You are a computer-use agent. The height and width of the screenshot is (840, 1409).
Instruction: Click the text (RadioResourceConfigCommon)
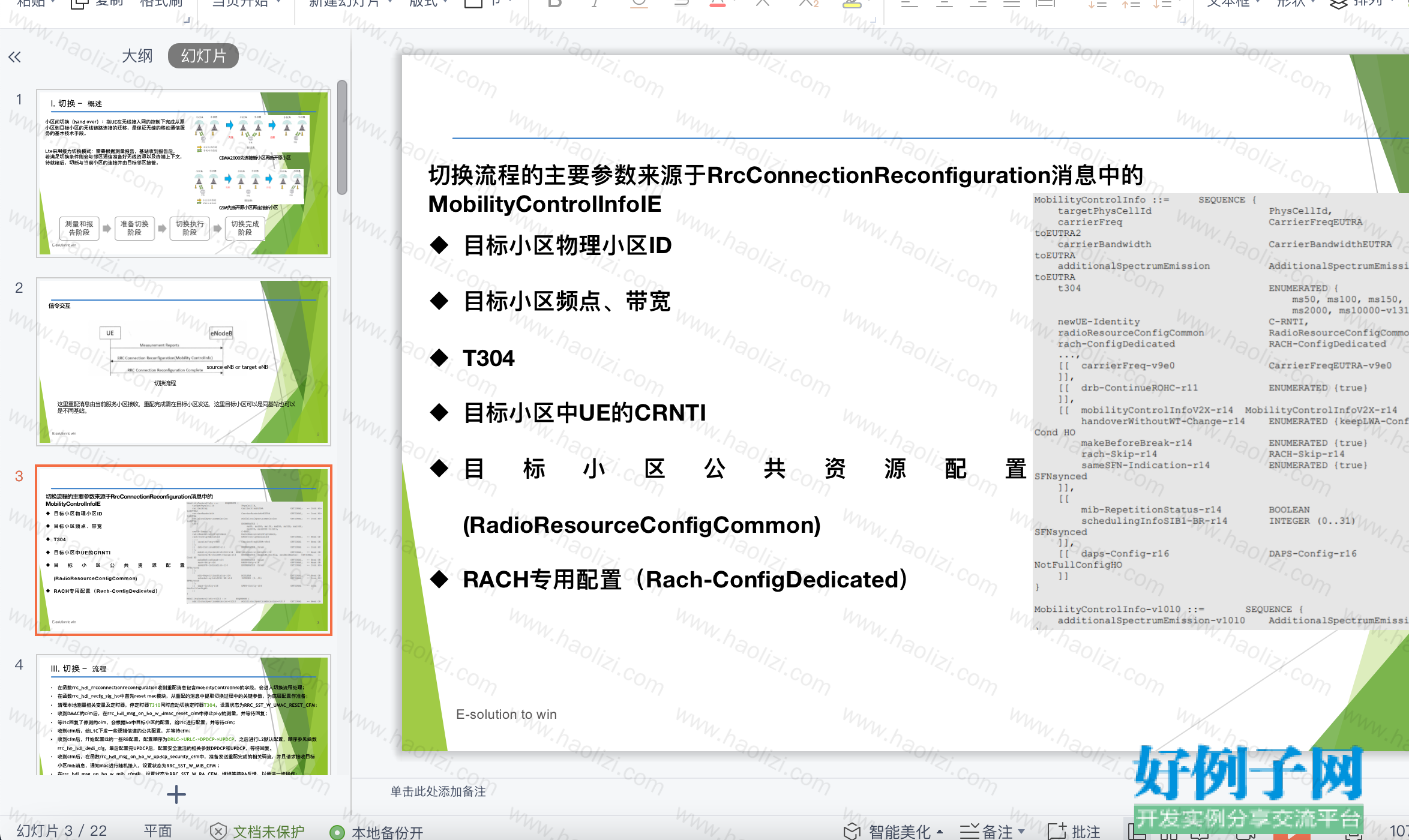pos(641,525)
